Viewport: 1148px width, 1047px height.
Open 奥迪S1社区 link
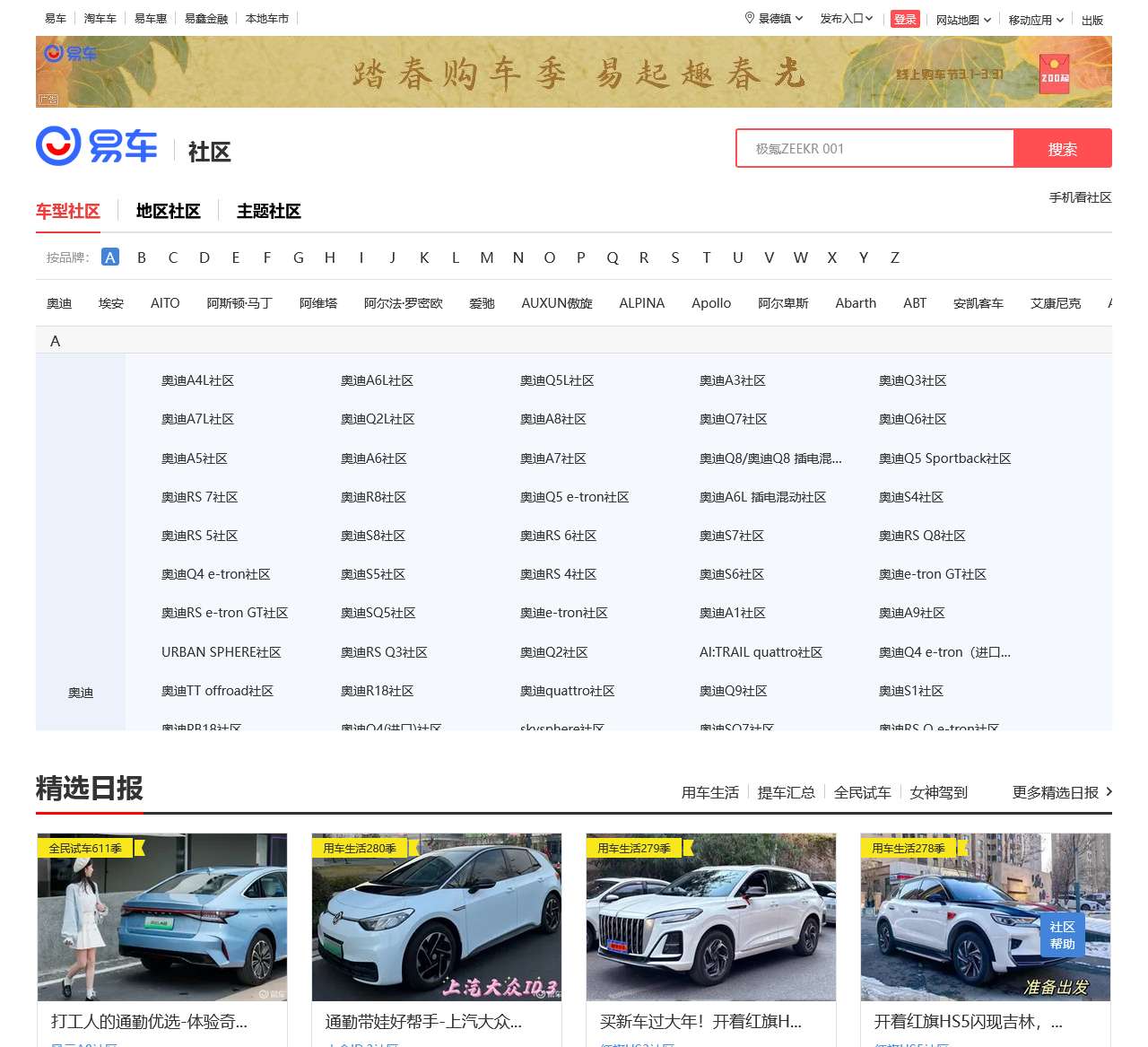coord(911,691)
